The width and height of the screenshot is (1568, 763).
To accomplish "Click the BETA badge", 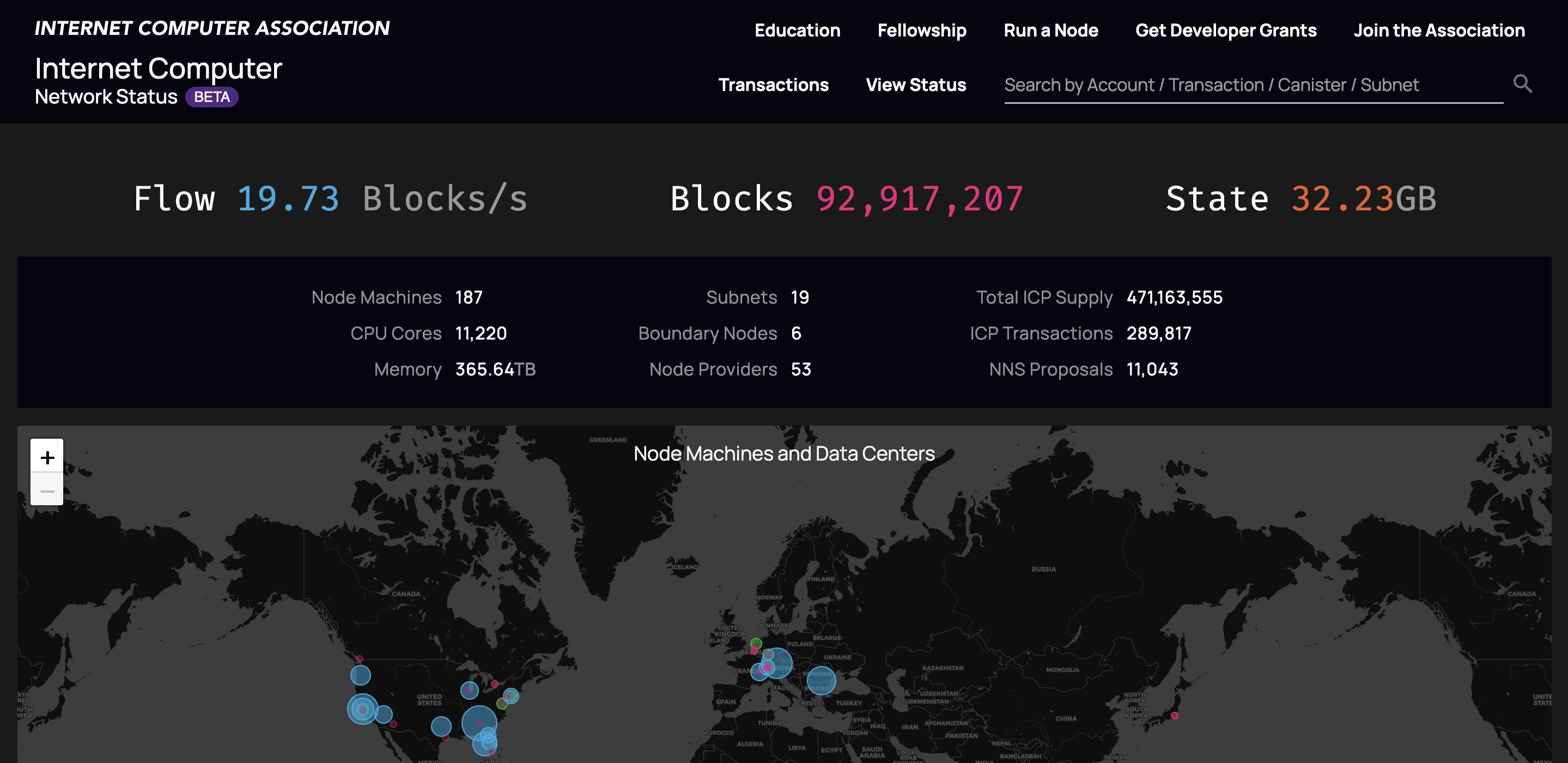I will (211, 97).
